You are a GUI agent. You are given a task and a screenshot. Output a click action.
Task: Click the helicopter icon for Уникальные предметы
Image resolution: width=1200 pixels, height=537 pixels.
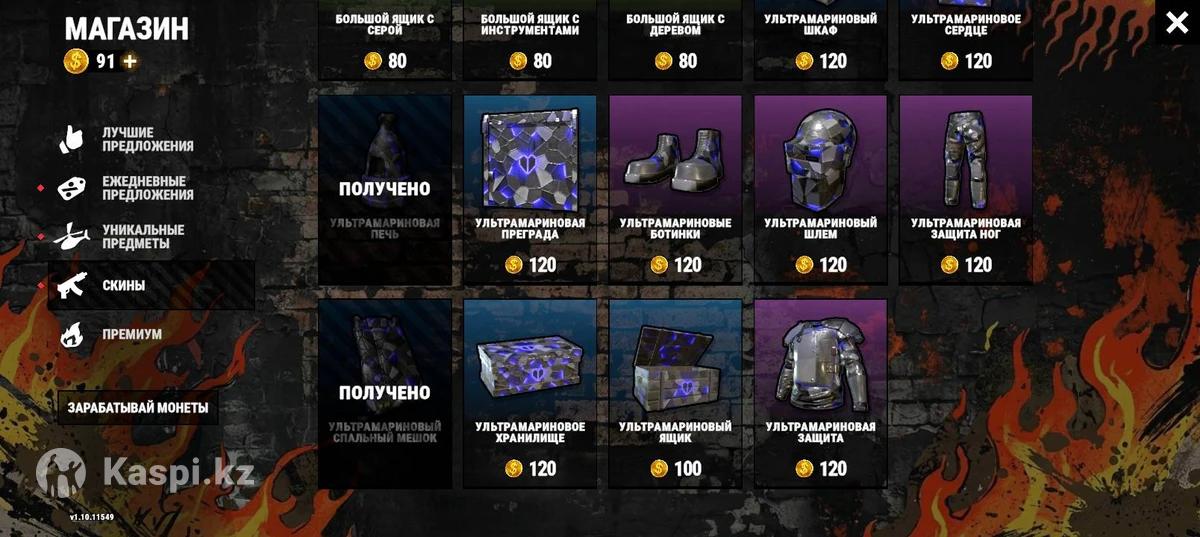coord(73,237)
